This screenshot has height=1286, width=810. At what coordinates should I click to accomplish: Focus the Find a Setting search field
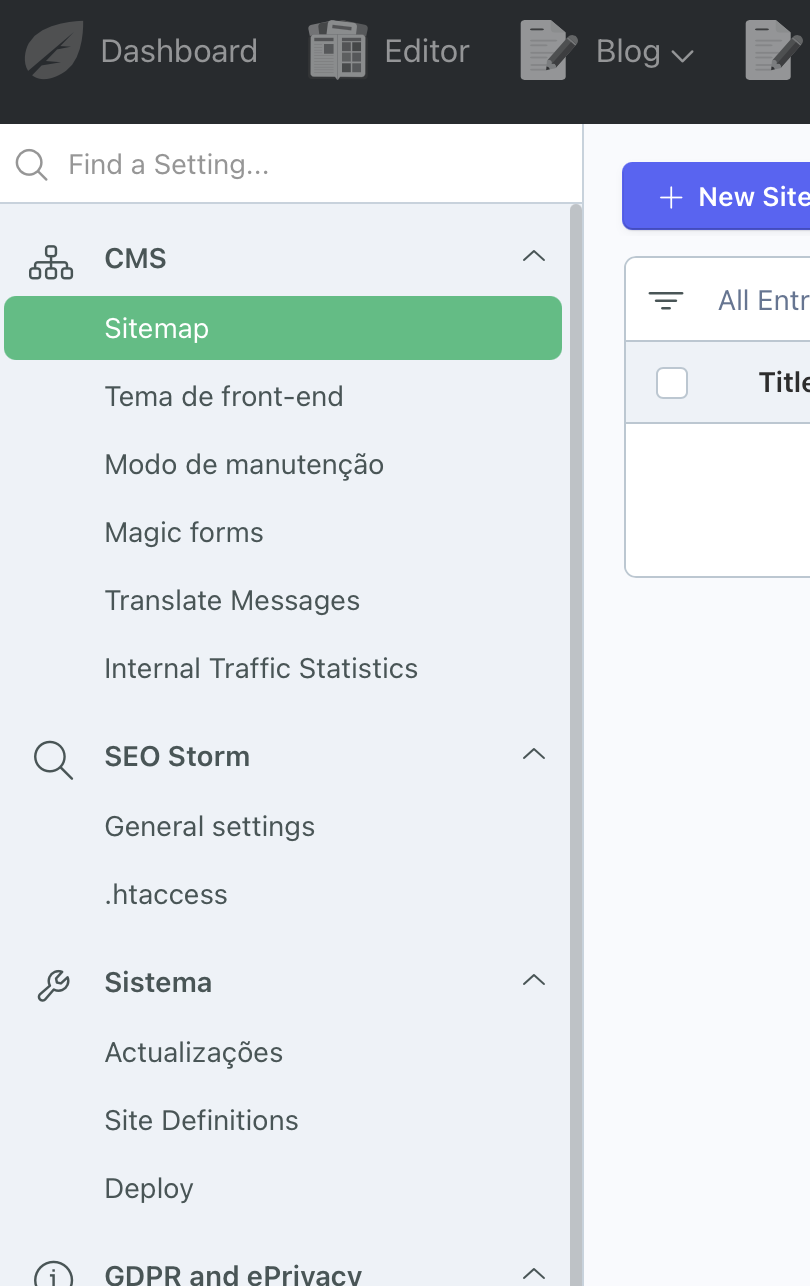pyautogui.click(x=300, y=164)
